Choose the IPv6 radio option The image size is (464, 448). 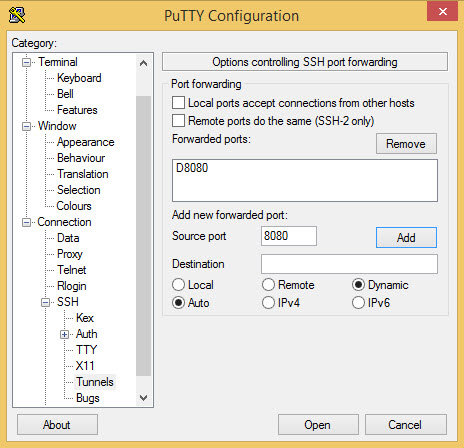coord(358,303)
